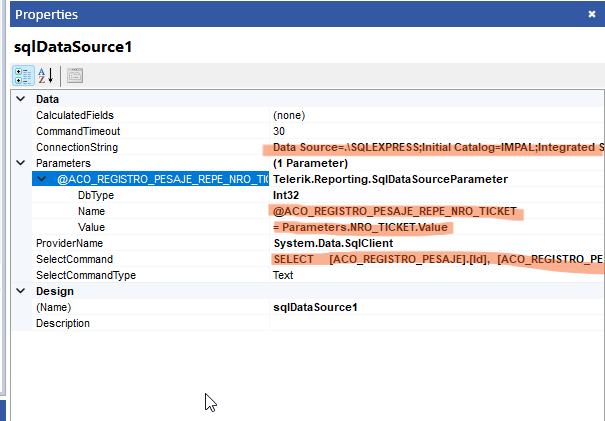The width and height of the screenshot is (605, 421).
Task: Select the SelectCommandType value Text
Action: (284, 275)
